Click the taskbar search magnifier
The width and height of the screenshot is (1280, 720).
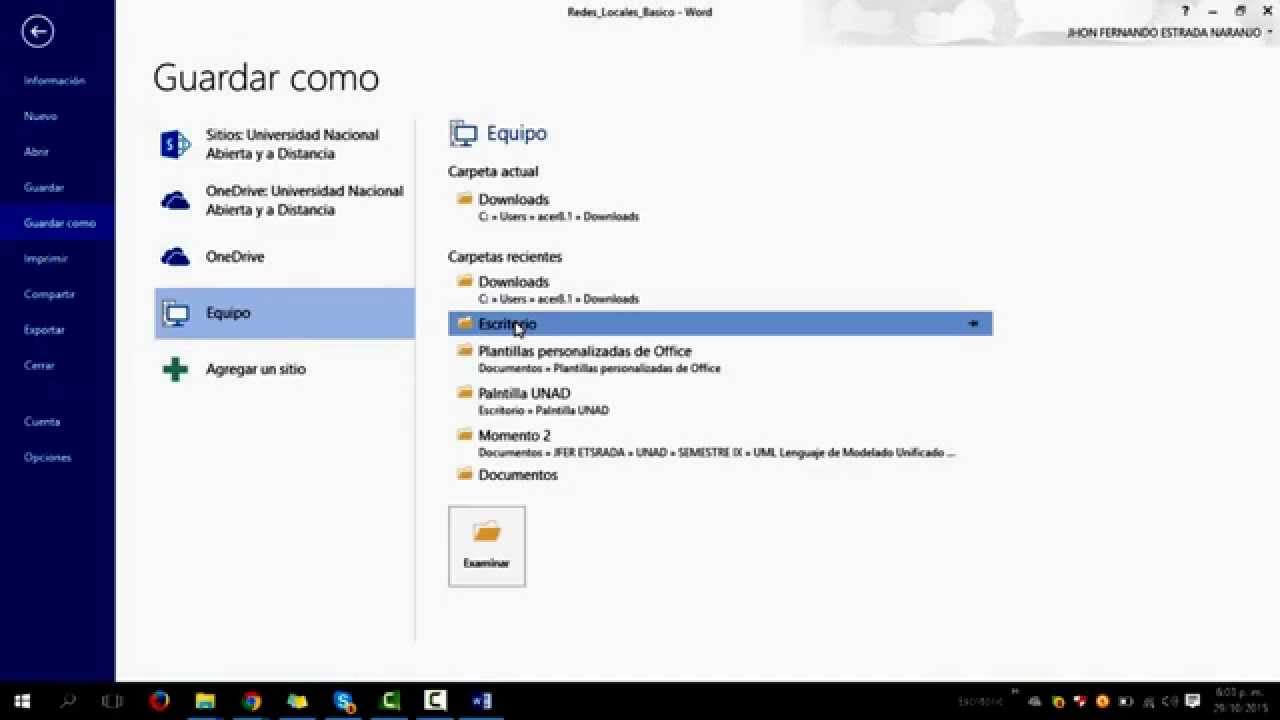pos(68,701)
